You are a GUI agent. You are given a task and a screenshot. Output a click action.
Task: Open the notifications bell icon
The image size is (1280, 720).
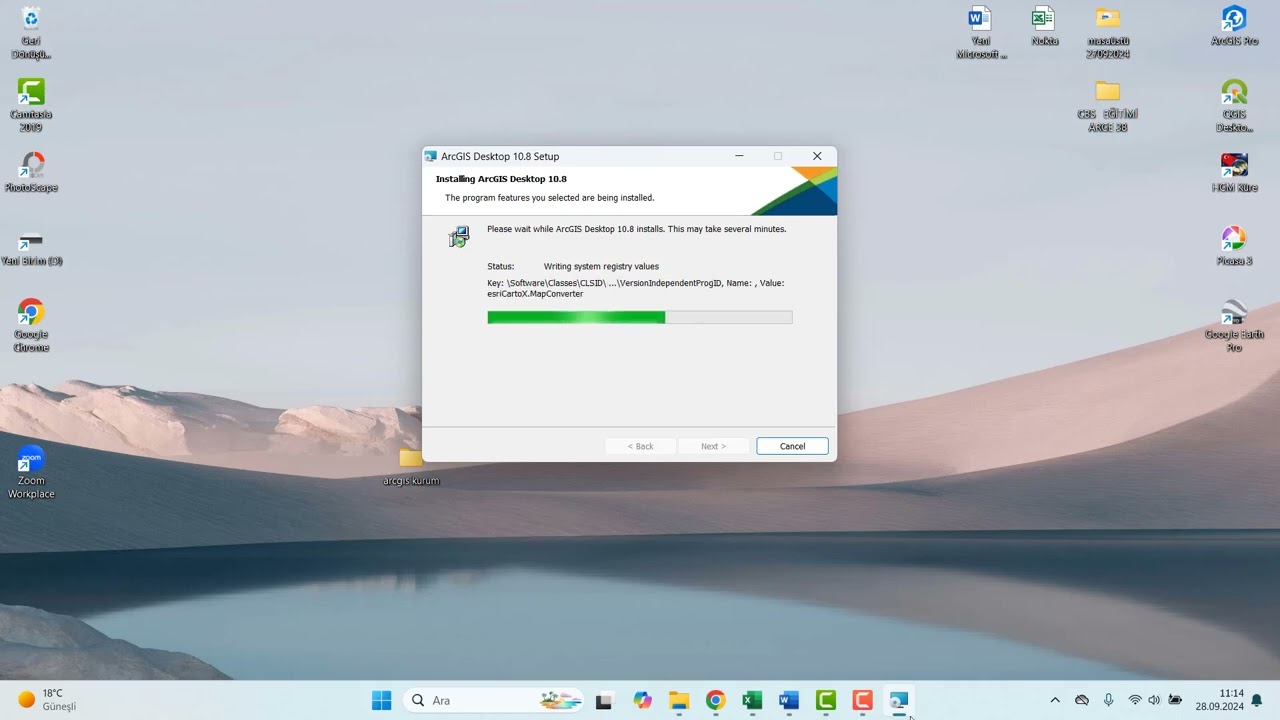[1257, 700]
